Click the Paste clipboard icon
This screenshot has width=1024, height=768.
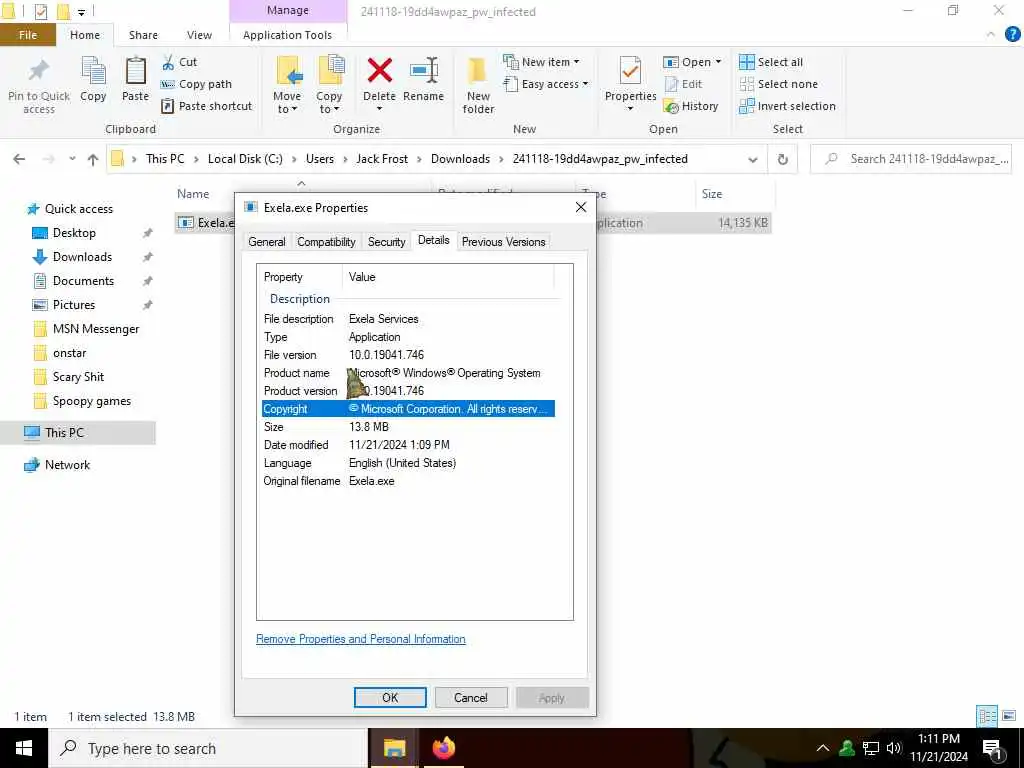tap(135, 71)
